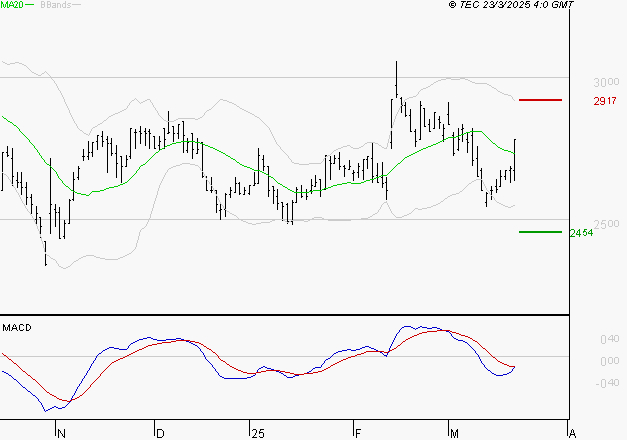This screenshot has width=627, height=440.
Task: Click the F month marker on timeline
Action: point(358,434)
